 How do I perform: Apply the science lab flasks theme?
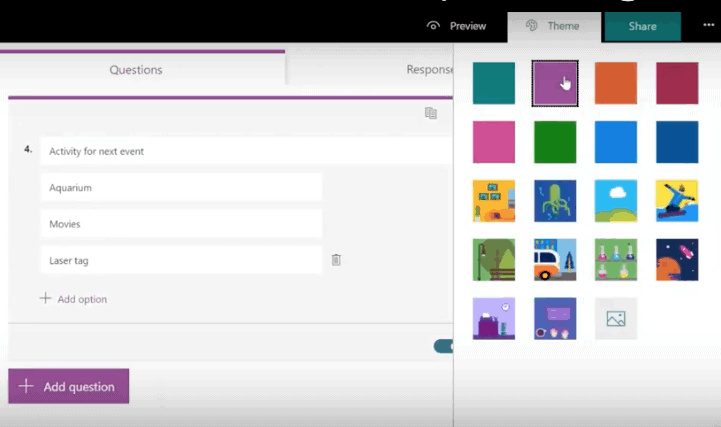pyautogui.click(x=616, y=260)
